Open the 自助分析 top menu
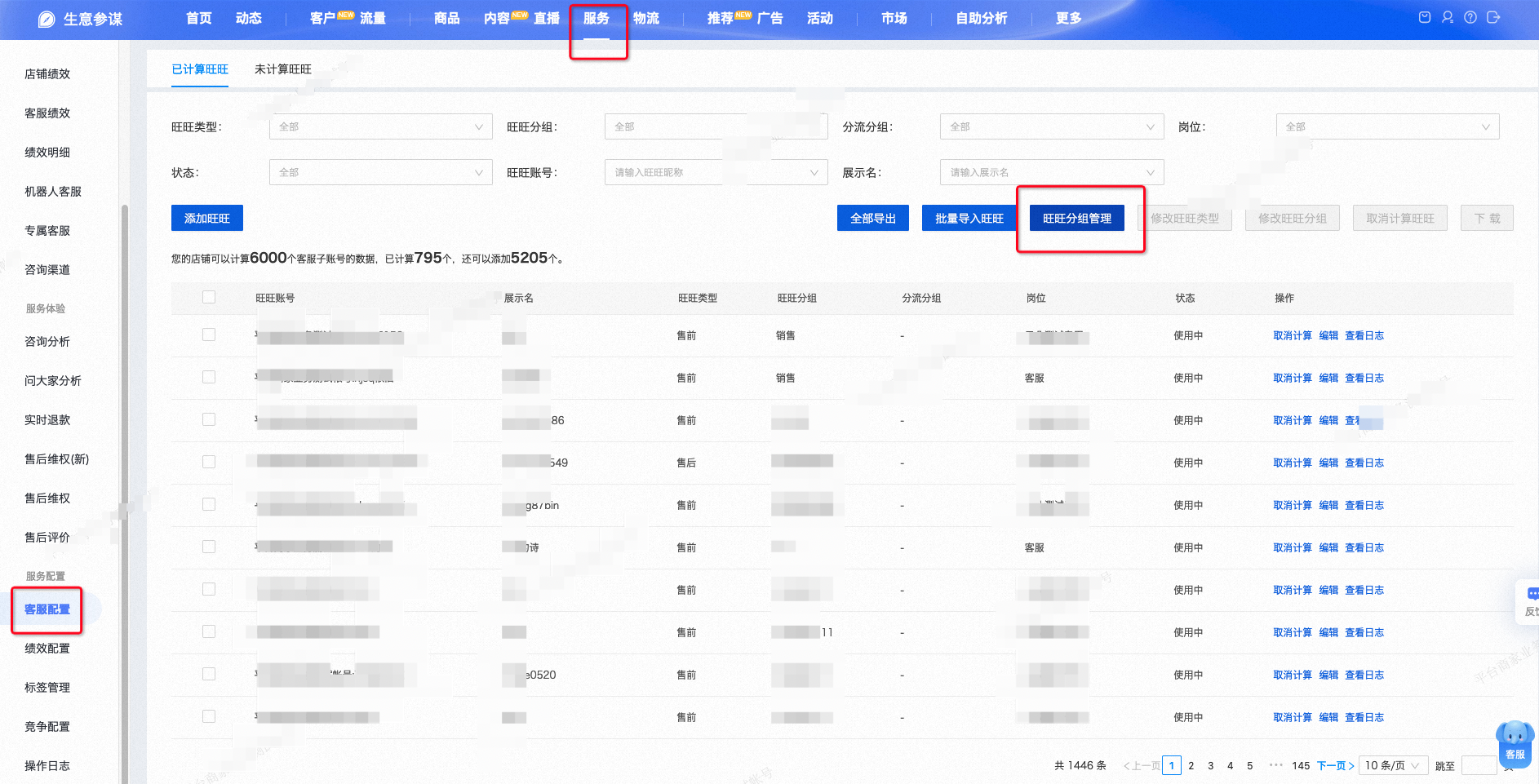 click(x=982, y=18)
